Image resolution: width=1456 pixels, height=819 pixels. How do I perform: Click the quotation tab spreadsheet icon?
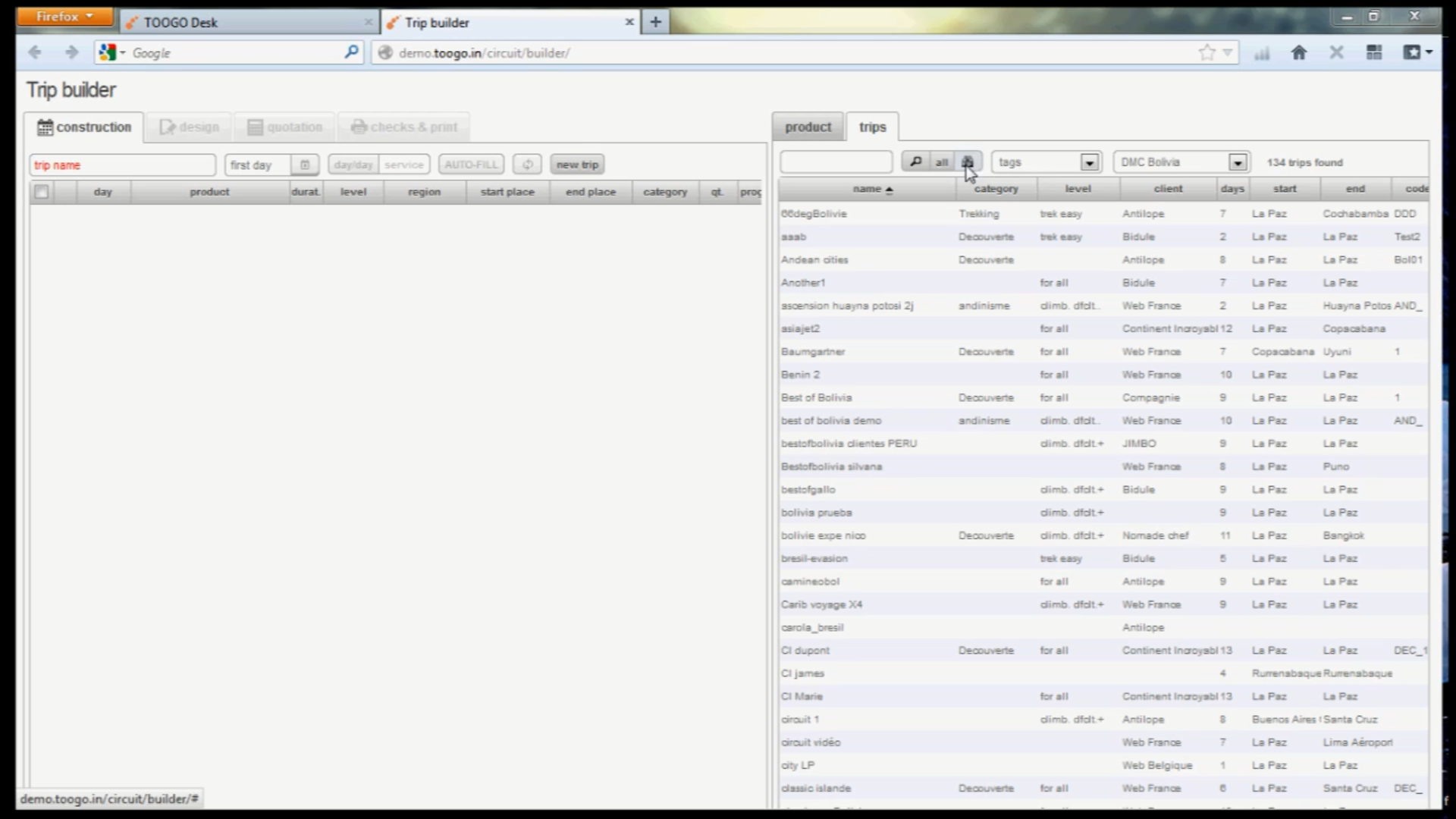[256, 127]
